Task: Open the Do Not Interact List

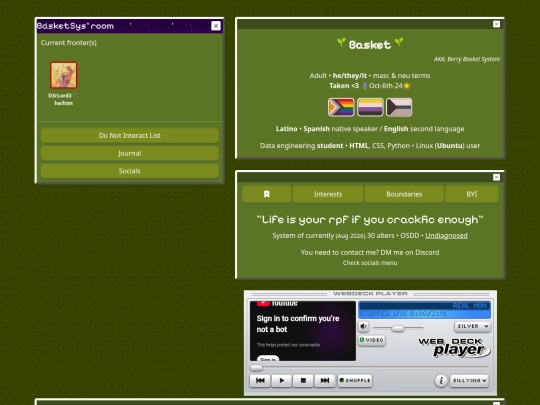Action: pos(129,135)
